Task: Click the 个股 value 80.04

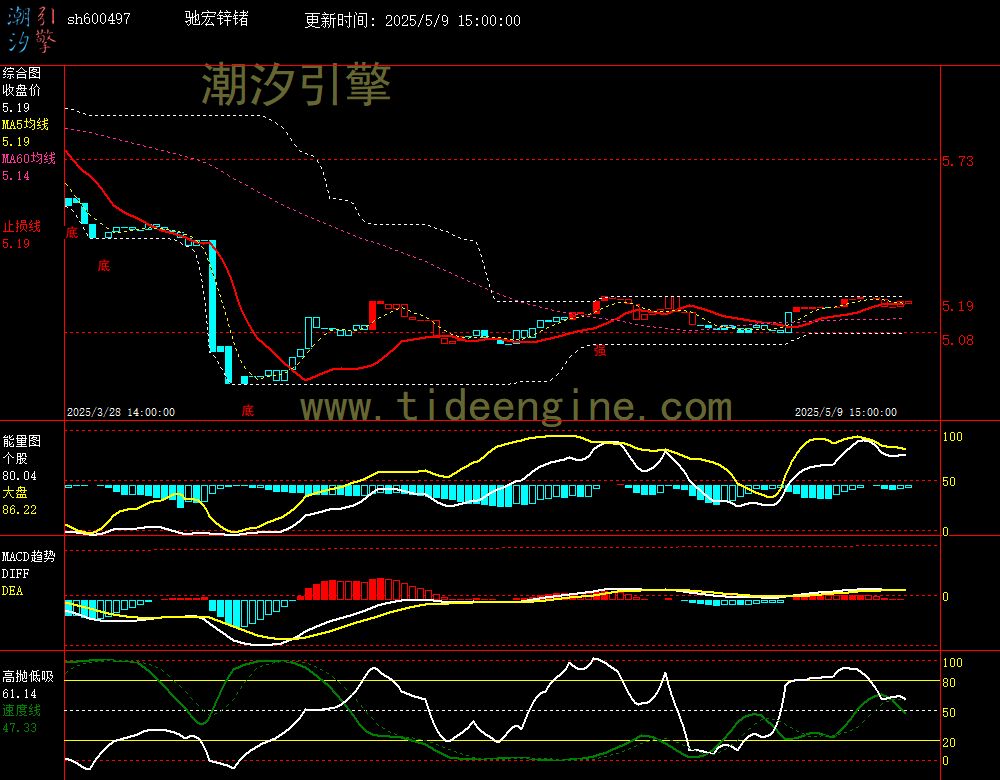Action: tap(19, 476)
